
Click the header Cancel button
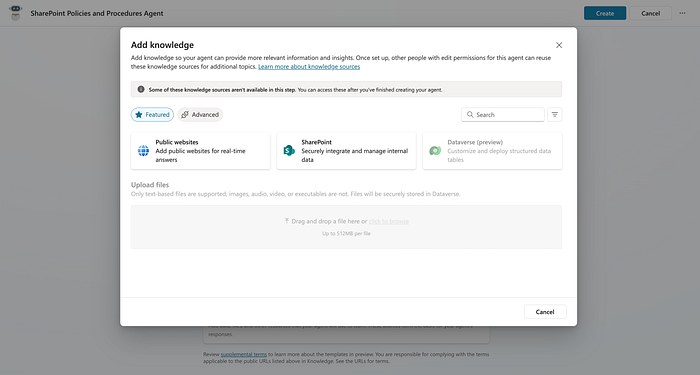650,13
